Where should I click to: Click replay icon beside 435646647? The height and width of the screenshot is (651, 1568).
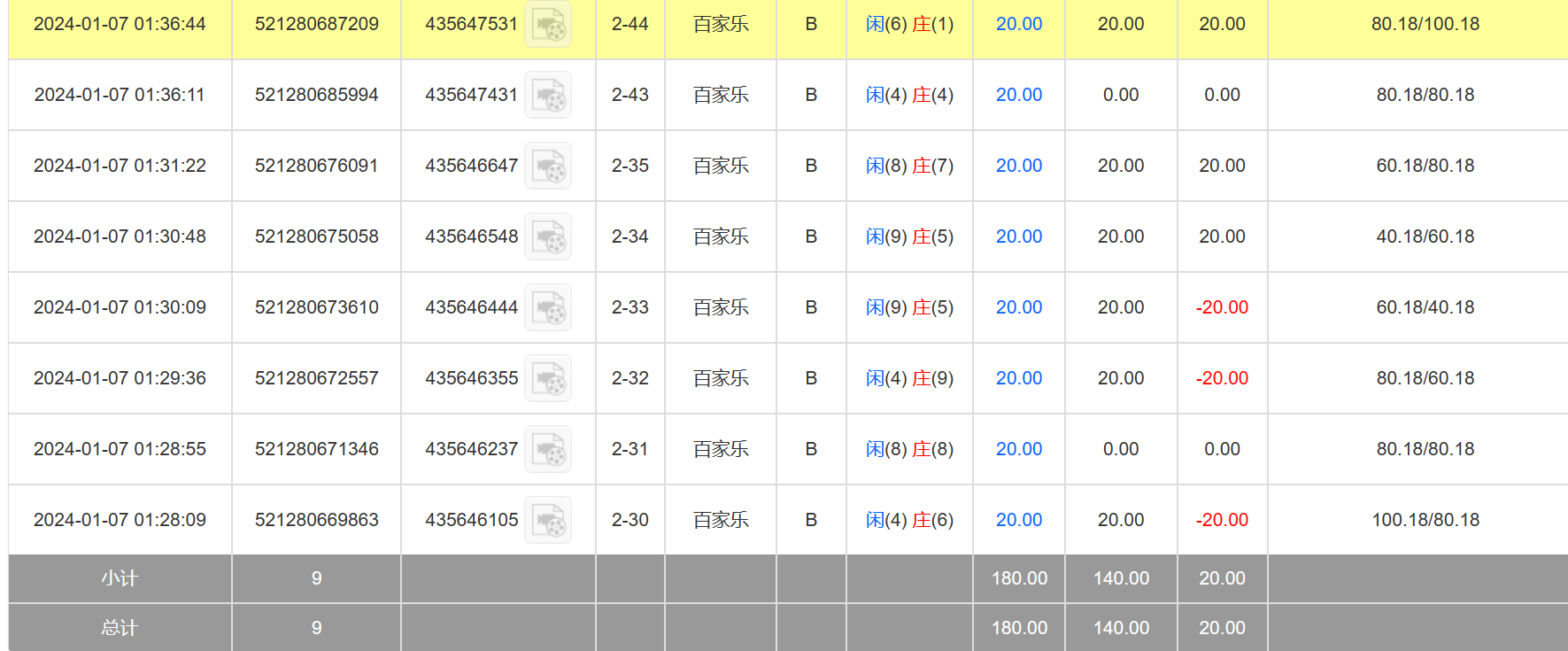pyautogui.click(x=548, y=167)
